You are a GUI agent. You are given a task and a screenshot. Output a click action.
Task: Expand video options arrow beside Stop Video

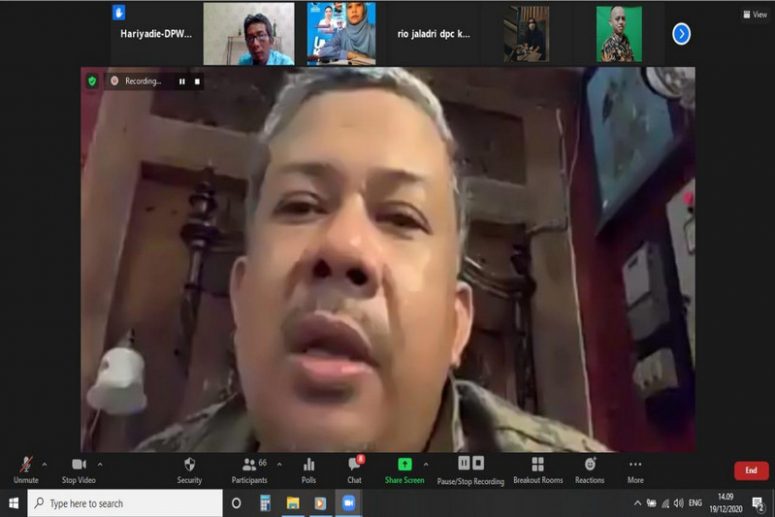click(100, 464)
